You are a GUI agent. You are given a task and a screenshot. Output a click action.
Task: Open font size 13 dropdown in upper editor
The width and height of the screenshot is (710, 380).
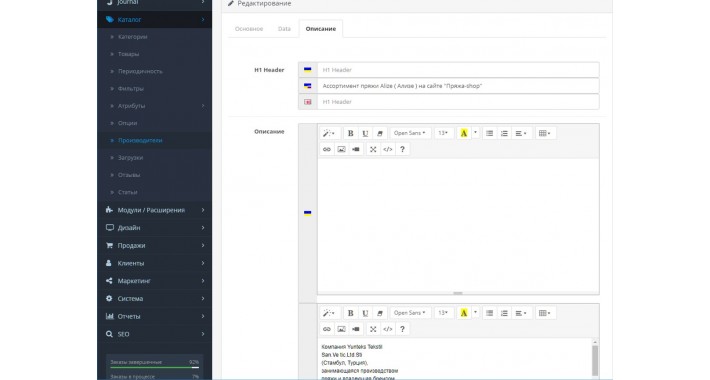point(443,133)
